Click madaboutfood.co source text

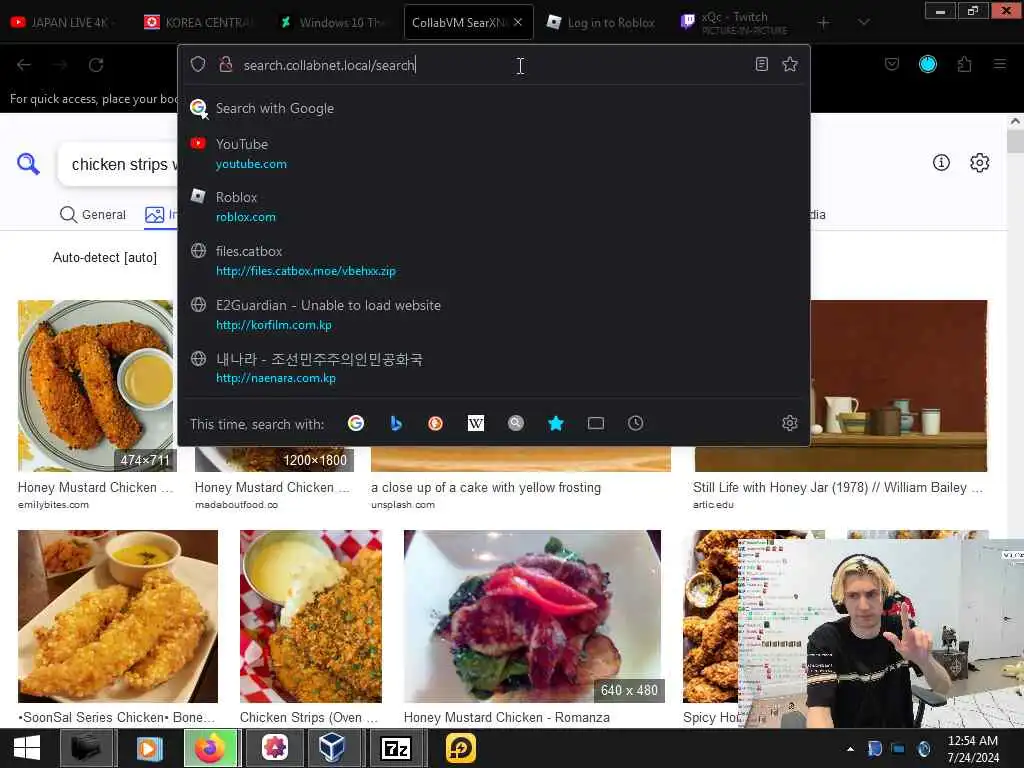pos(236,504)
